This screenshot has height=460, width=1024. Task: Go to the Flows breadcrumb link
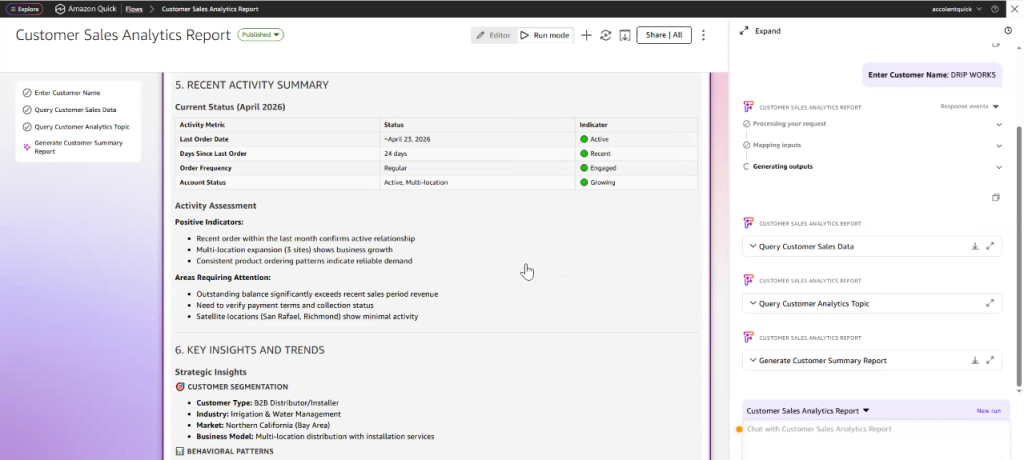[x=134, y=9]
